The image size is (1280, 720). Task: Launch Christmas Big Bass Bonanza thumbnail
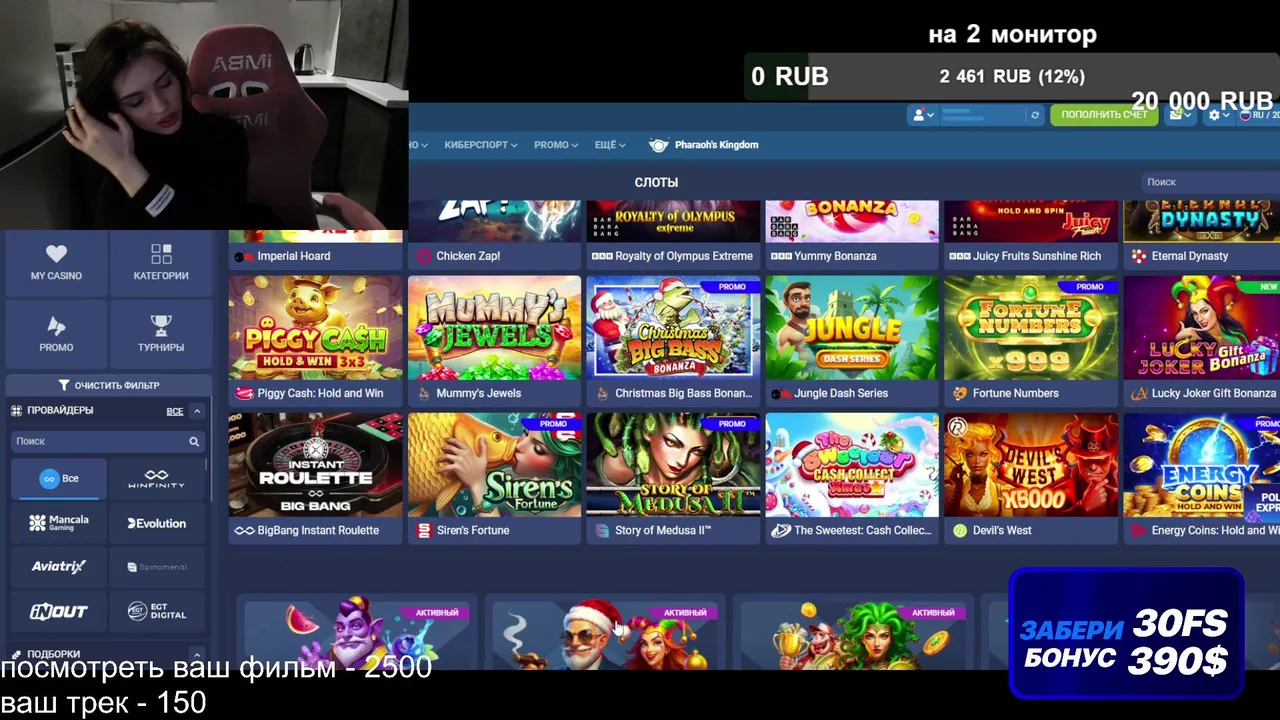[x=673, y=328]
